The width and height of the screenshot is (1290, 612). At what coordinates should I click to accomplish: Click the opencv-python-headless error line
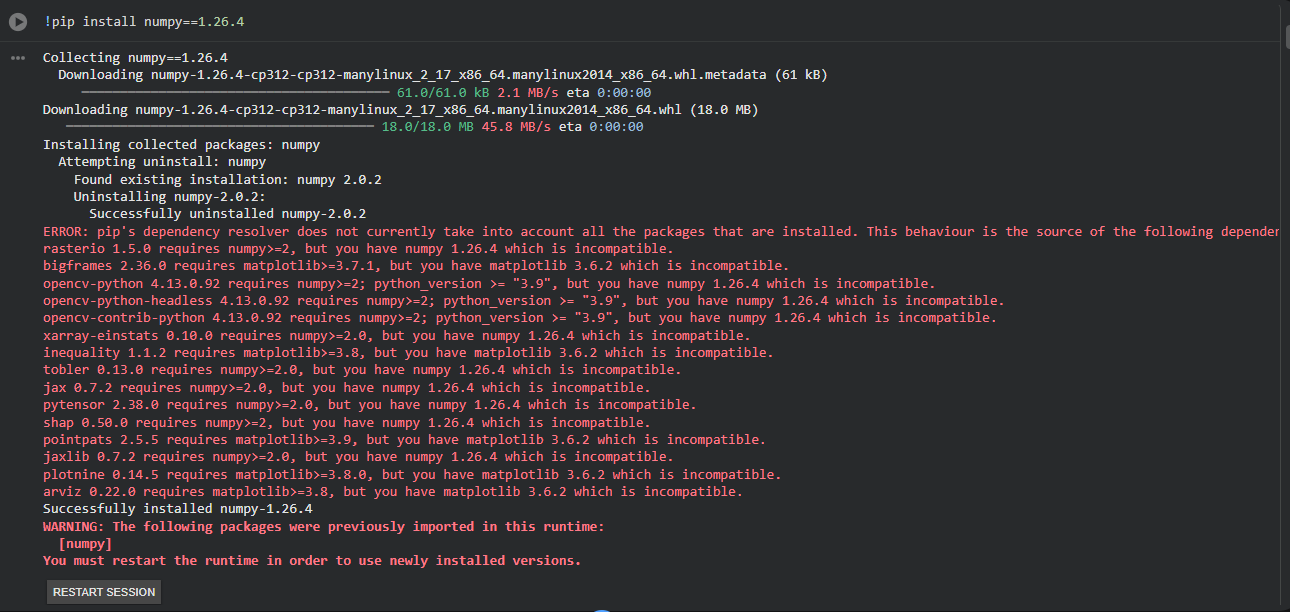click(x=523, y=301)
